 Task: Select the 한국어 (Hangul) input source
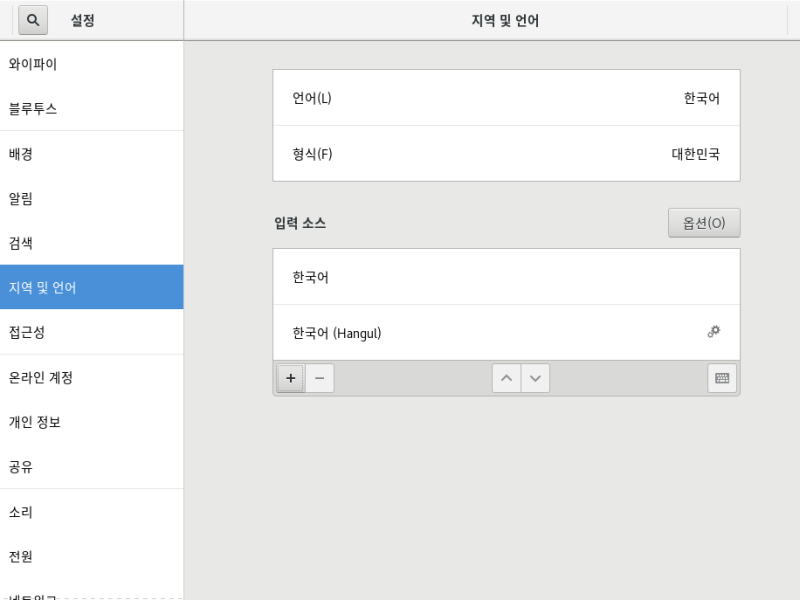[506, 333]
